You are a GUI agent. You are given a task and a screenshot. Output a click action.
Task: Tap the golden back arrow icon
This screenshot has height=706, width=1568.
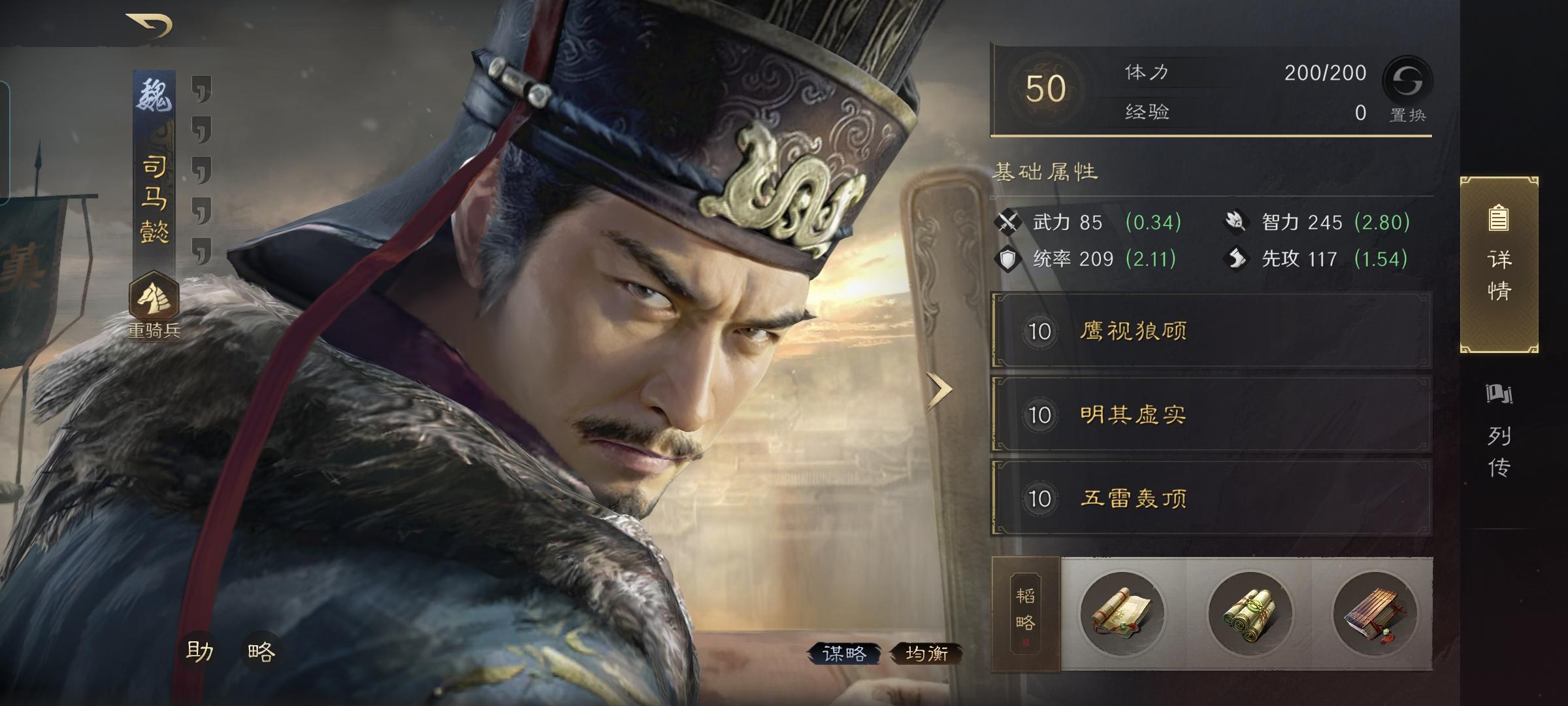click(150, 25)
